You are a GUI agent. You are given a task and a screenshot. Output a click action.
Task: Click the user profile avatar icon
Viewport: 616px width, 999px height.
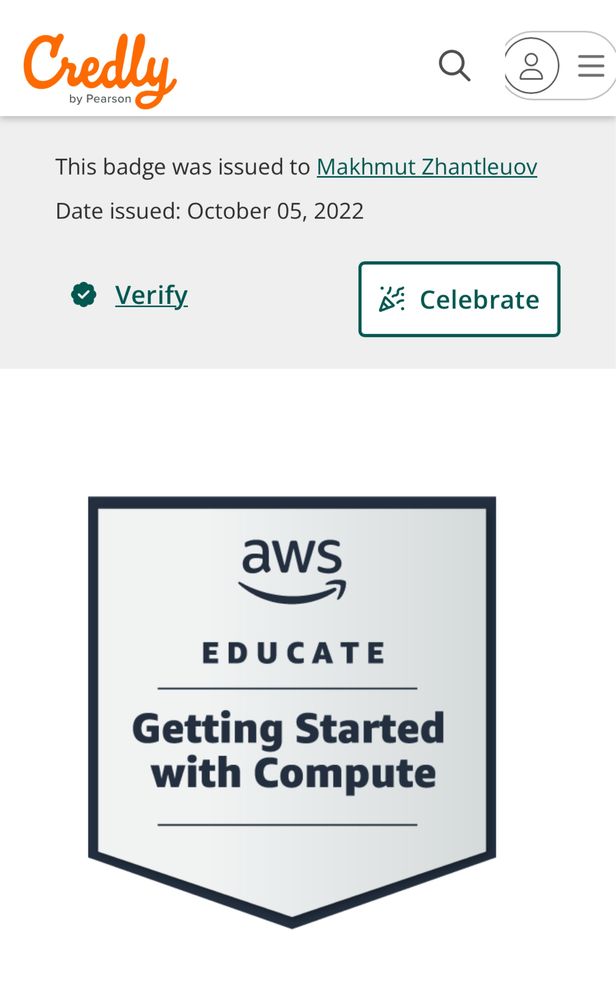pos(531,66)
